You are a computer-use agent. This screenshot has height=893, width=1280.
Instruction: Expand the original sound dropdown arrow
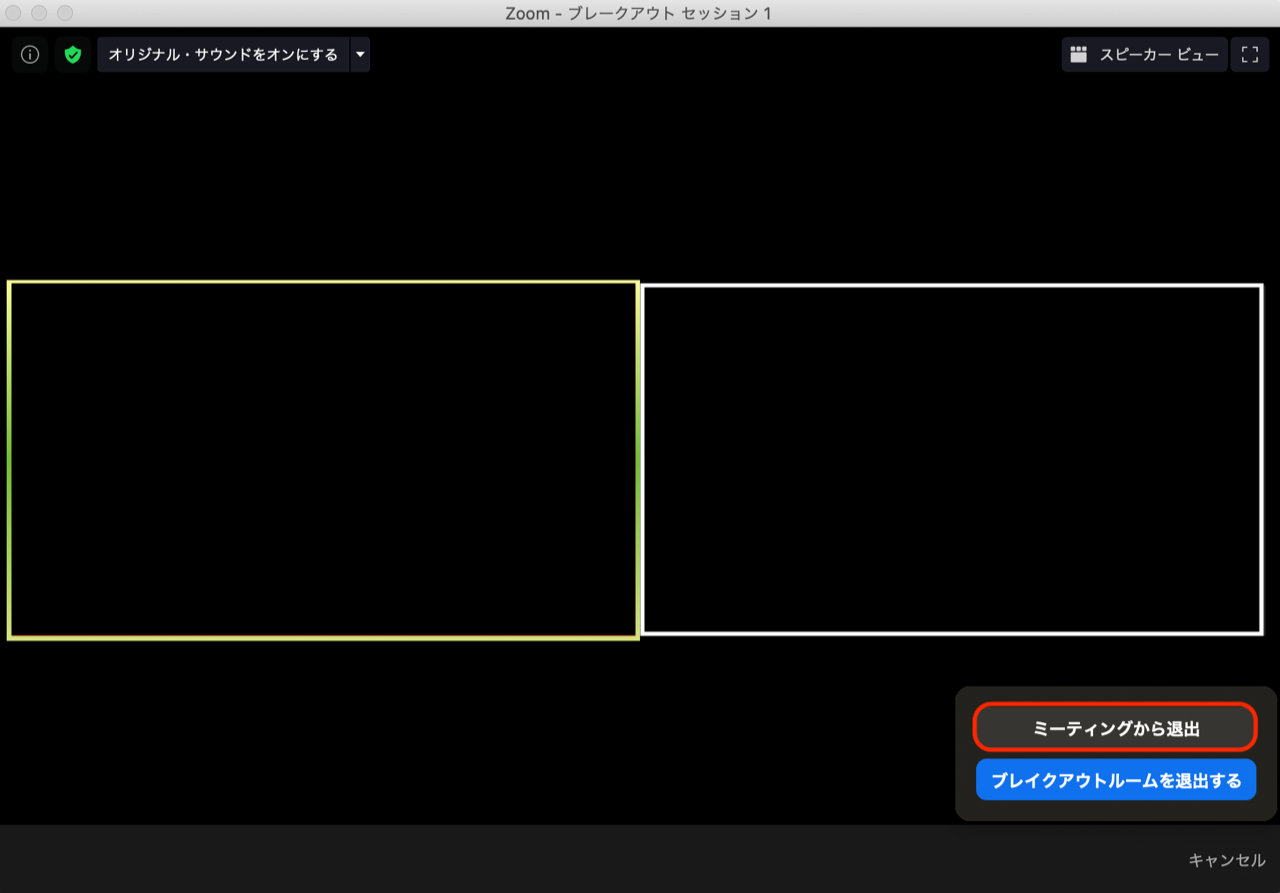360,55
